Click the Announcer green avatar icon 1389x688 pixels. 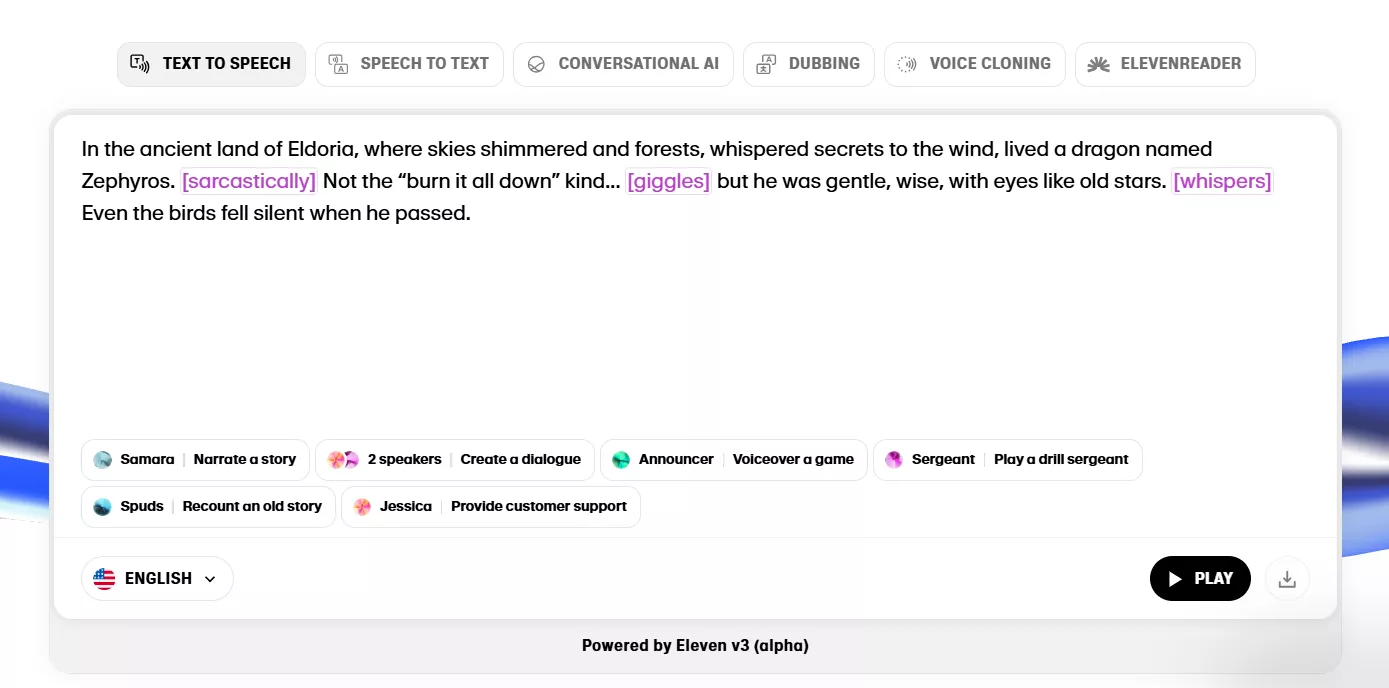click(621, 460)
